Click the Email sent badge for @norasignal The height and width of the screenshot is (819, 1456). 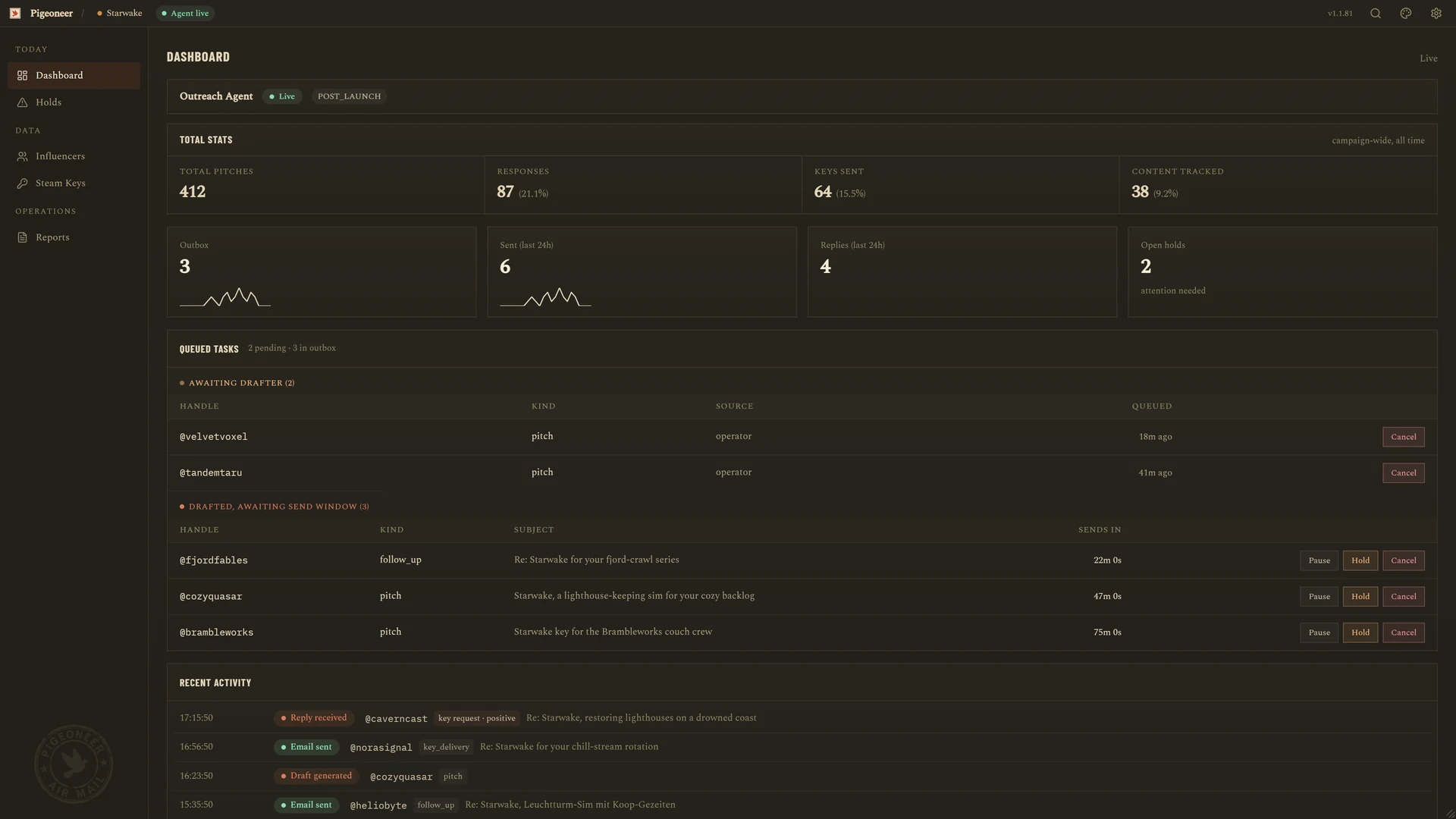pos(306,748)
